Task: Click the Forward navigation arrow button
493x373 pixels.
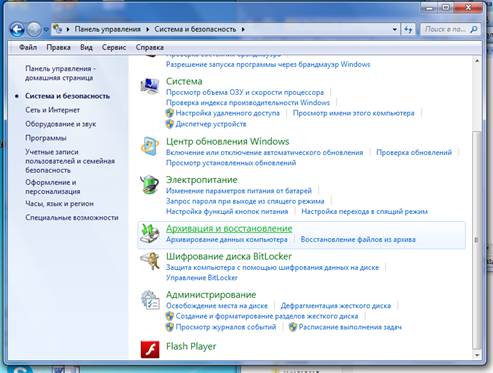Action: [x=34, y=29]
